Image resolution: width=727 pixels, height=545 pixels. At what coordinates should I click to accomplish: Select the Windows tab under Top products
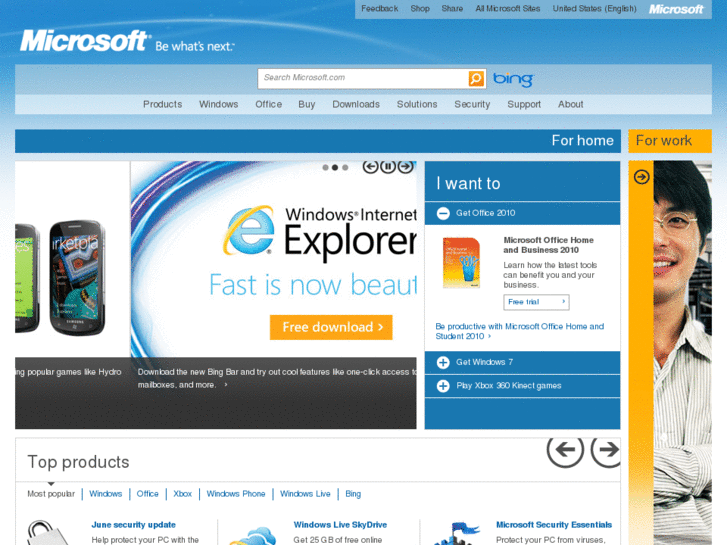(105, 494)
